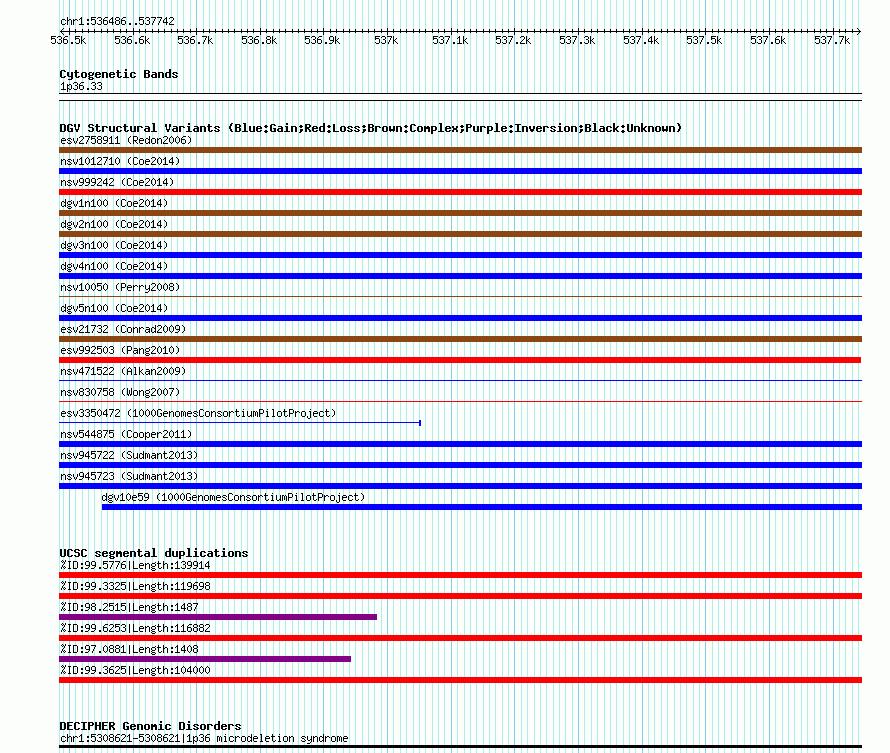Click the chr1:536486..537742 coordinate label
890x753 pixels.
[117, 22]
